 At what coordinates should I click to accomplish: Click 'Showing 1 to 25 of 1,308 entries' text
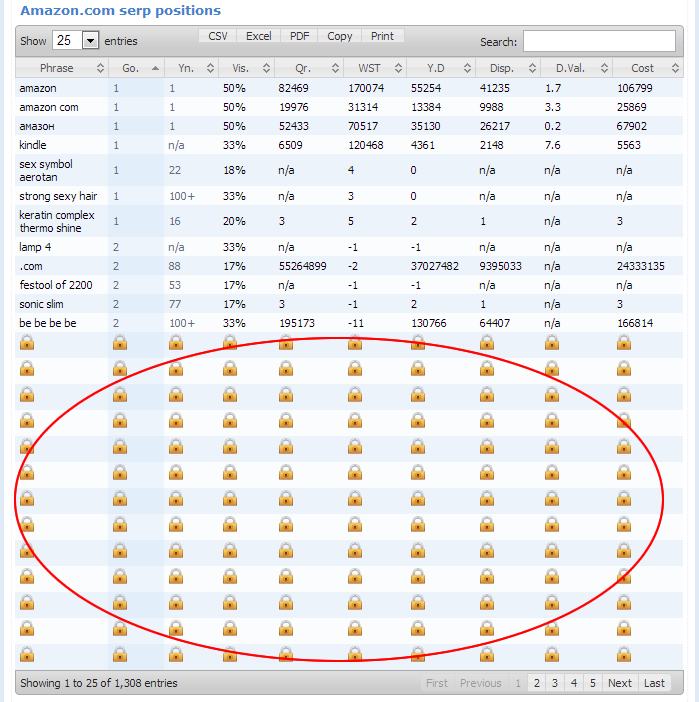(x=99, y=683)
